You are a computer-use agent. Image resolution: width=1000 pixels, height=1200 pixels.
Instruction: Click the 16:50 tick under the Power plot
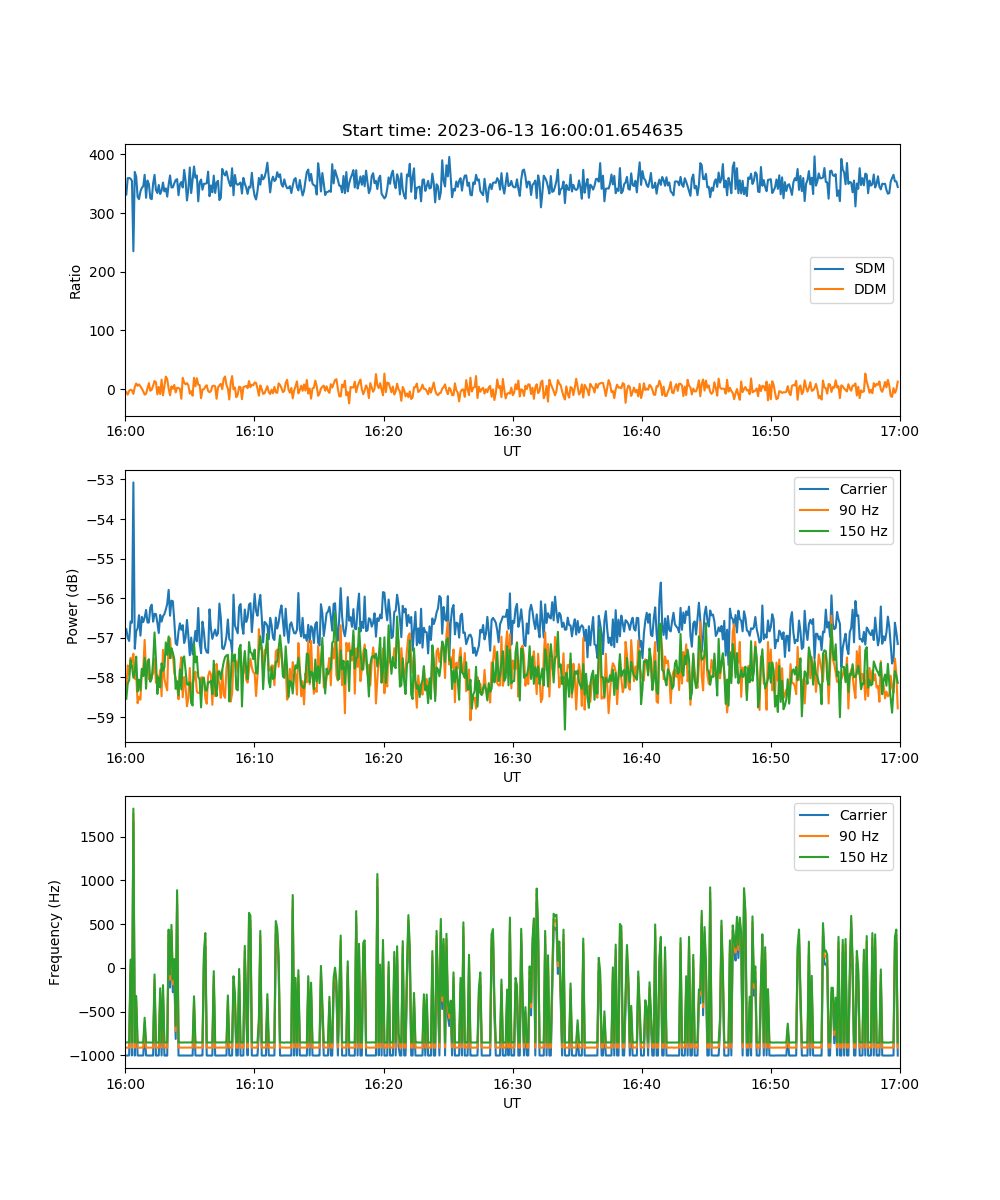tap(771, 757)
